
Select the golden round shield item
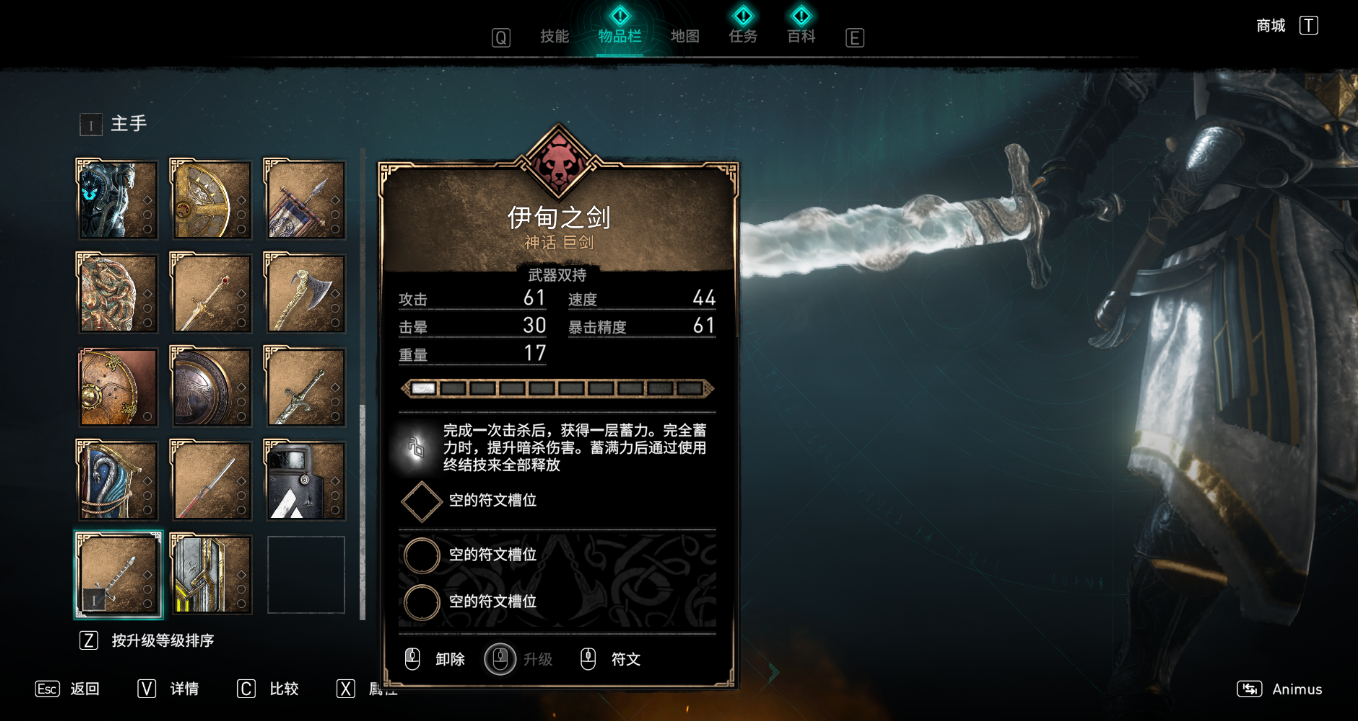click(211, 199)
